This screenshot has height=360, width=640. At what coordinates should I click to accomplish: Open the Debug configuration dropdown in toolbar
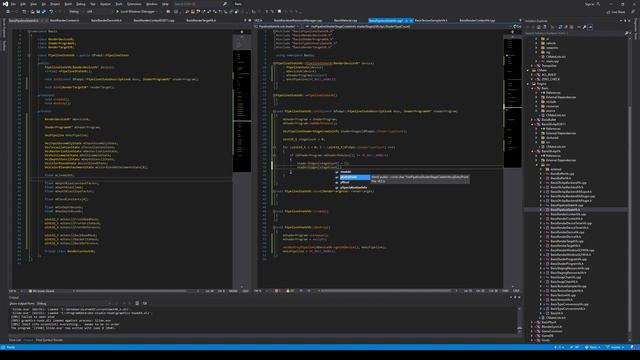tap(76, 12)
